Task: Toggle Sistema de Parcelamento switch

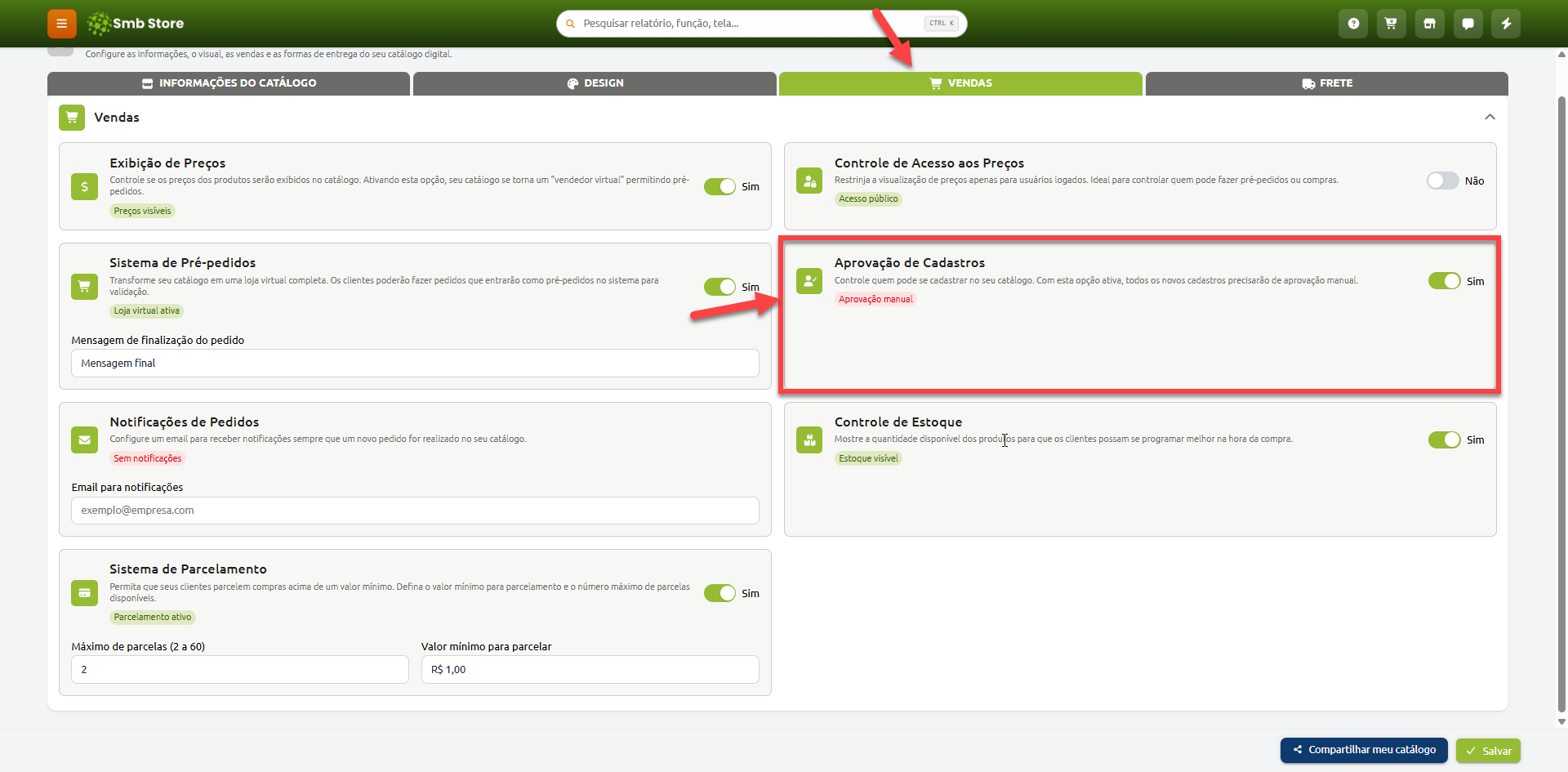Action: click(720, 593)
